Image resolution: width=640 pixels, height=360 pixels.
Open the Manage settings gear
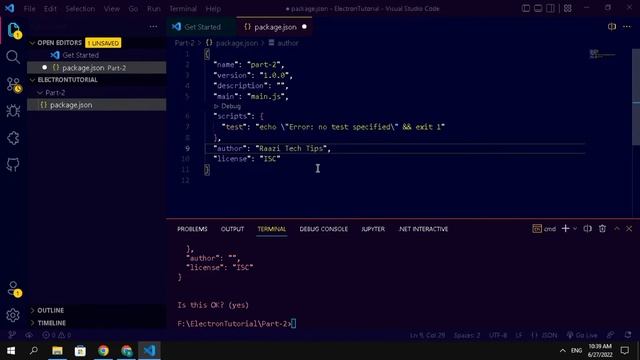[x=13, y=315]
